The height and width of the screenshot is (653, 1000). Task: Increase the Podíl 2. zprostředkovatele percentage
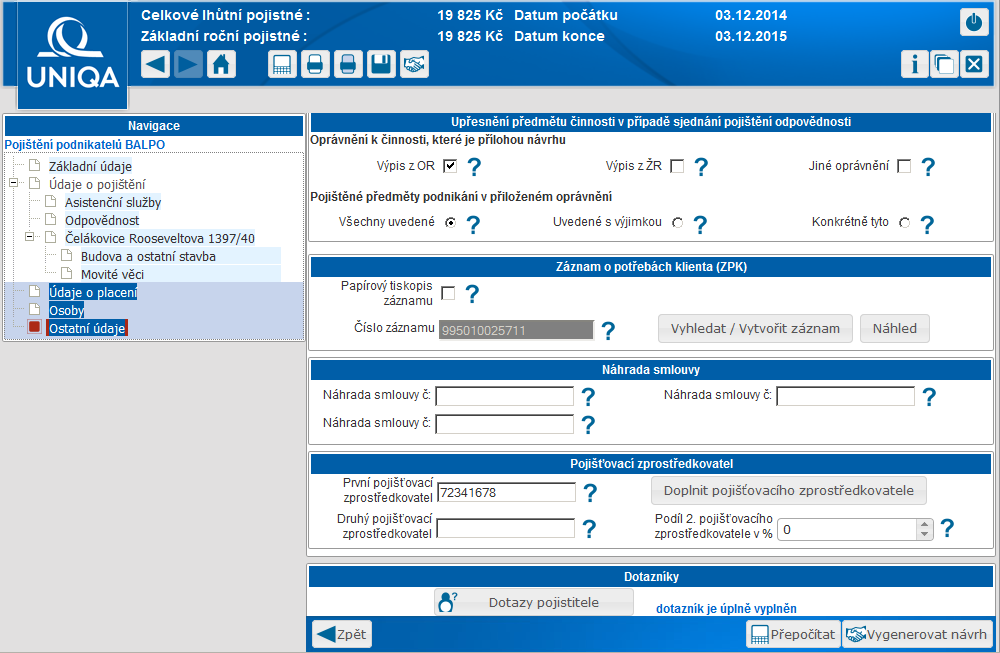(x=925, y=525)
